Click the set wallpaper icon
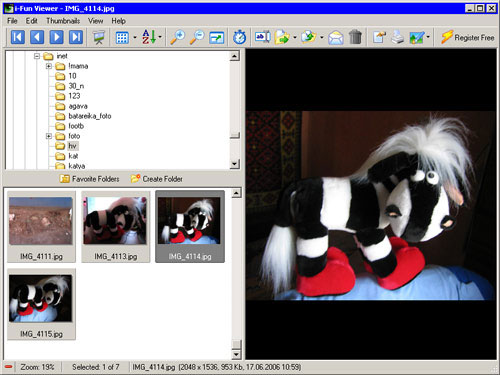Viewport: 500px width, 375px height. click(417, 37)
